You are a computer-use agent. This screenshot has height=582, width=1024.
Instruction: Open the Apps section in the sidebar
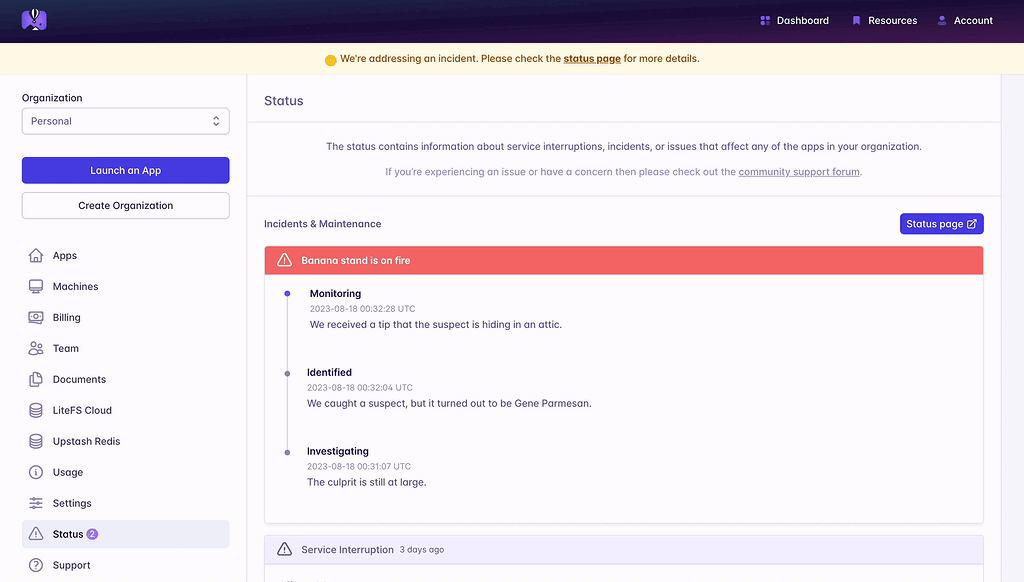pyautogui.click(x=65, y=255)
